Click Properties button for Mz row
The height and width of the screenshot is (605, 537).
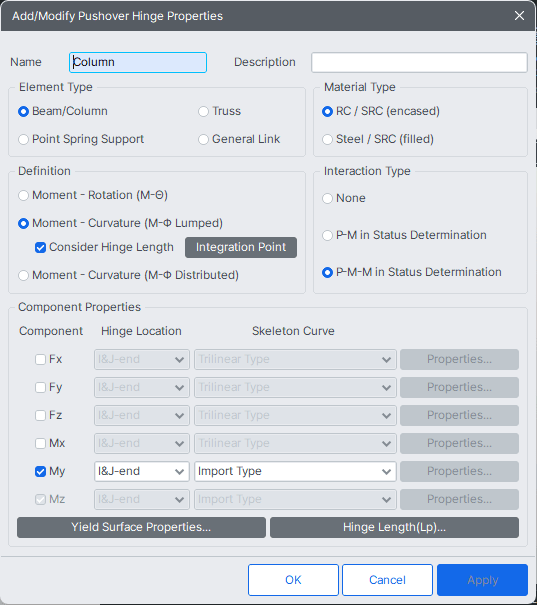coord(459,500)
